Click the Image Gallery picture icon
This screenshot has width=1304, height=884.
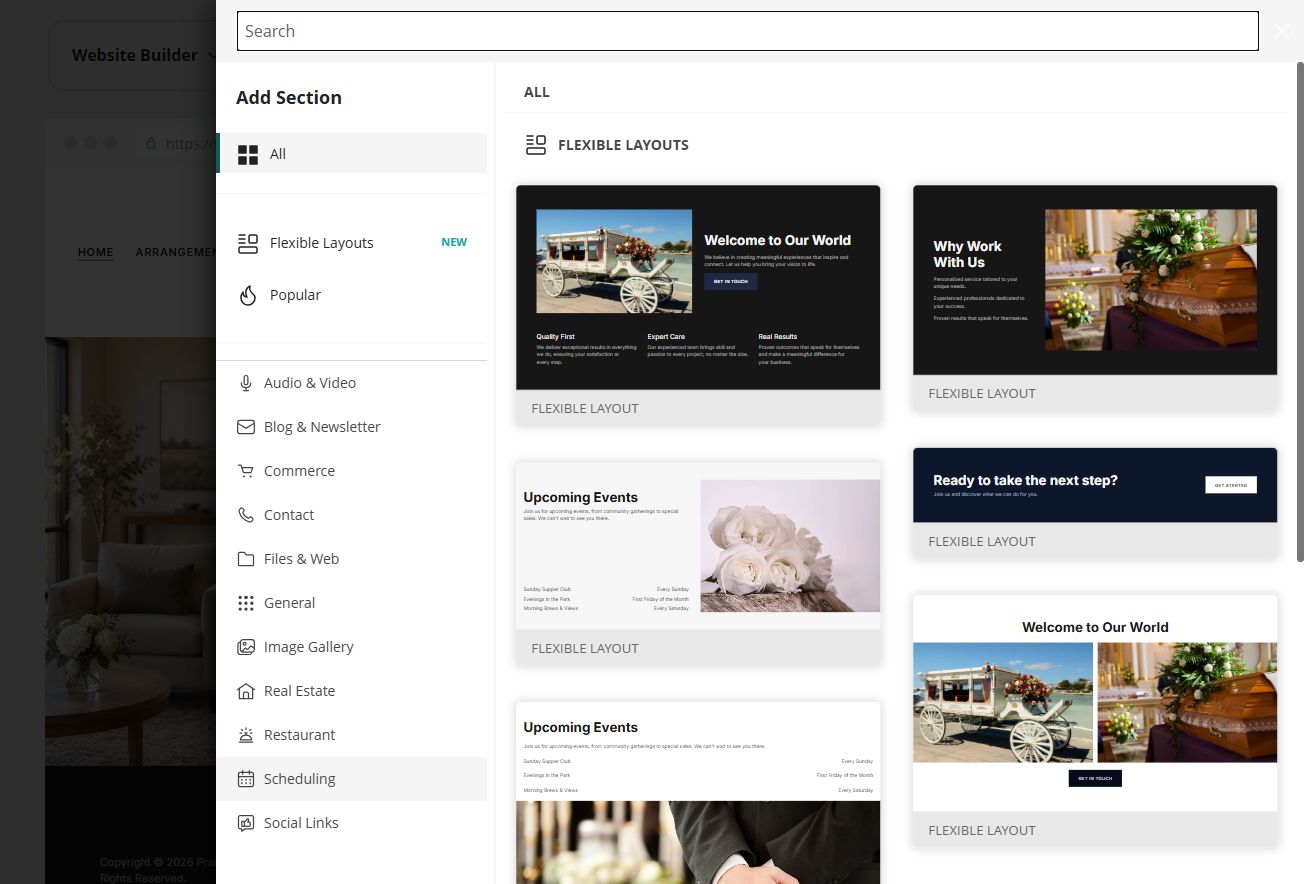[x=245, y=647]
